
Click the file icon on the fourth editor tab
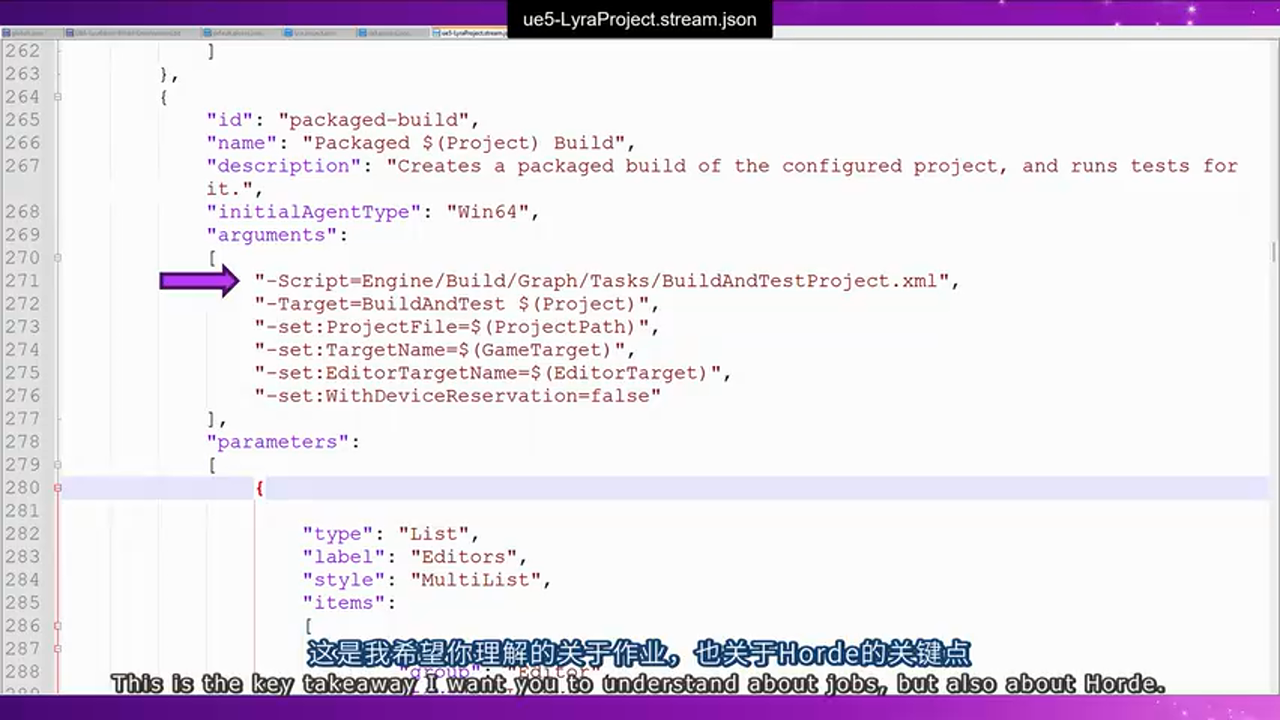click(287, 32)
